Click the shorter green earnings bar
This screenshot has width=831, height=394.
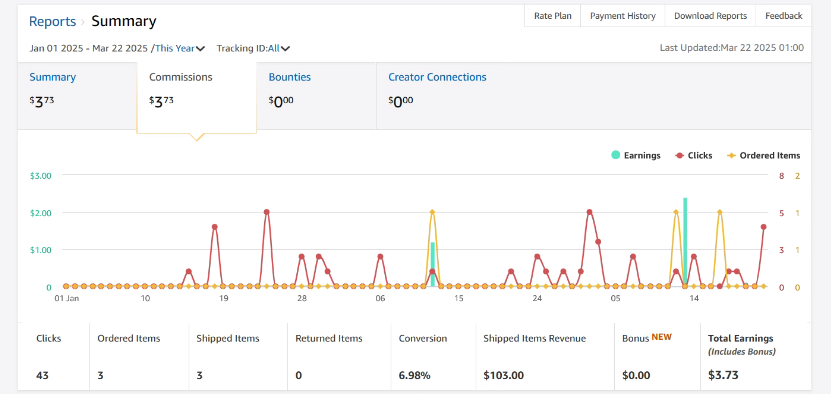[x=432, y=264]
